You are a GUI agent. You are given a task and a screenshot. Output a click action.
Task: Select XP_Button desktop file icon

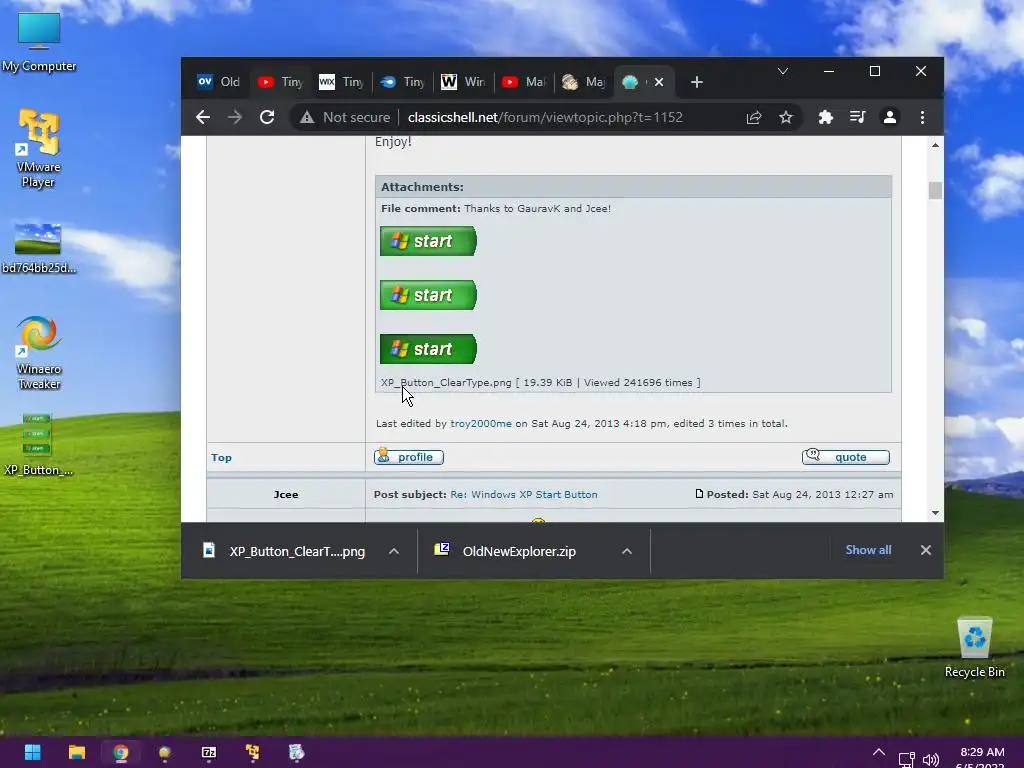point(39,444)
